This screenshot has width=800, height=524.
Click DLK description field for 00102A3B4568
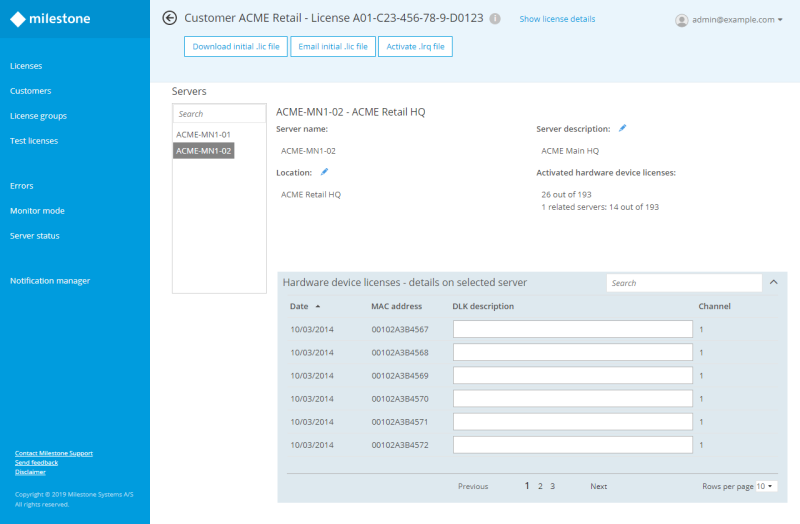[x=572, y=352]
